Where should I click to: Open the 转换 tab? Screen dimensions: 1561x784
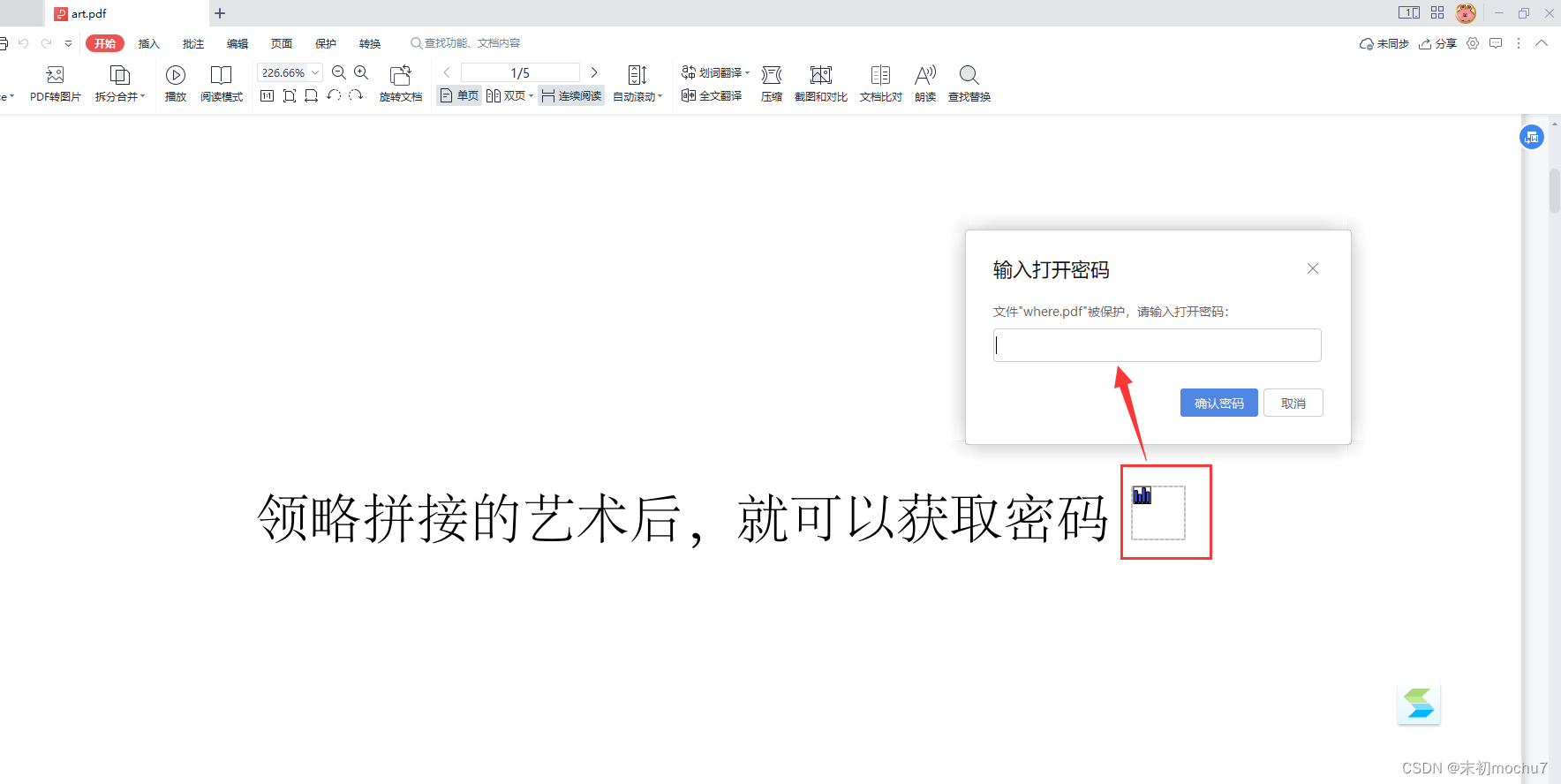tap(370, 43)
